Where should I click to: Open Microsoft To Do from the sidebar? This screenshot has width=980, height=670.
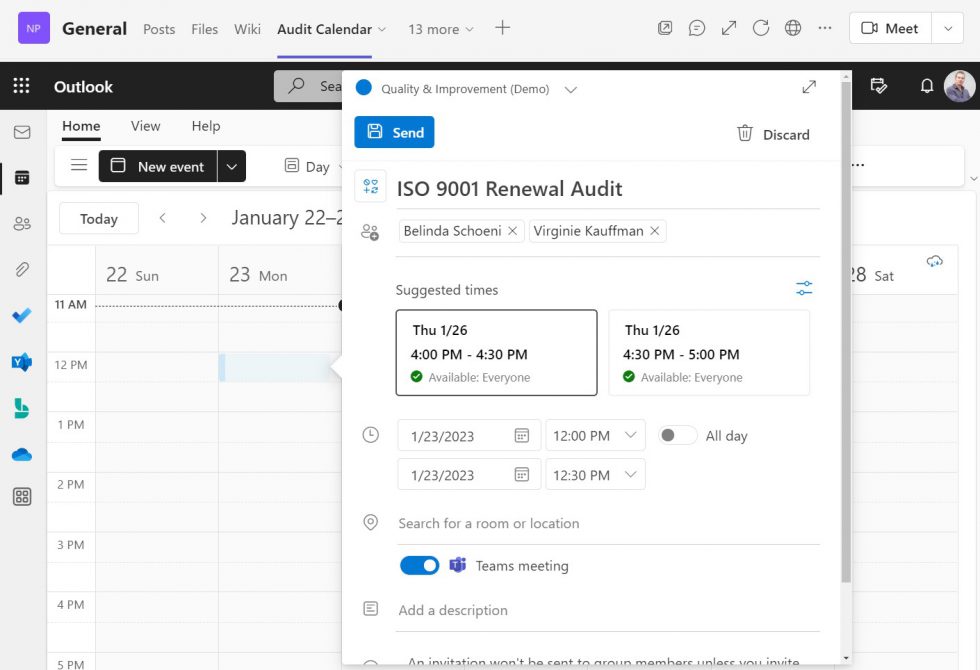(x=22, y=315)
